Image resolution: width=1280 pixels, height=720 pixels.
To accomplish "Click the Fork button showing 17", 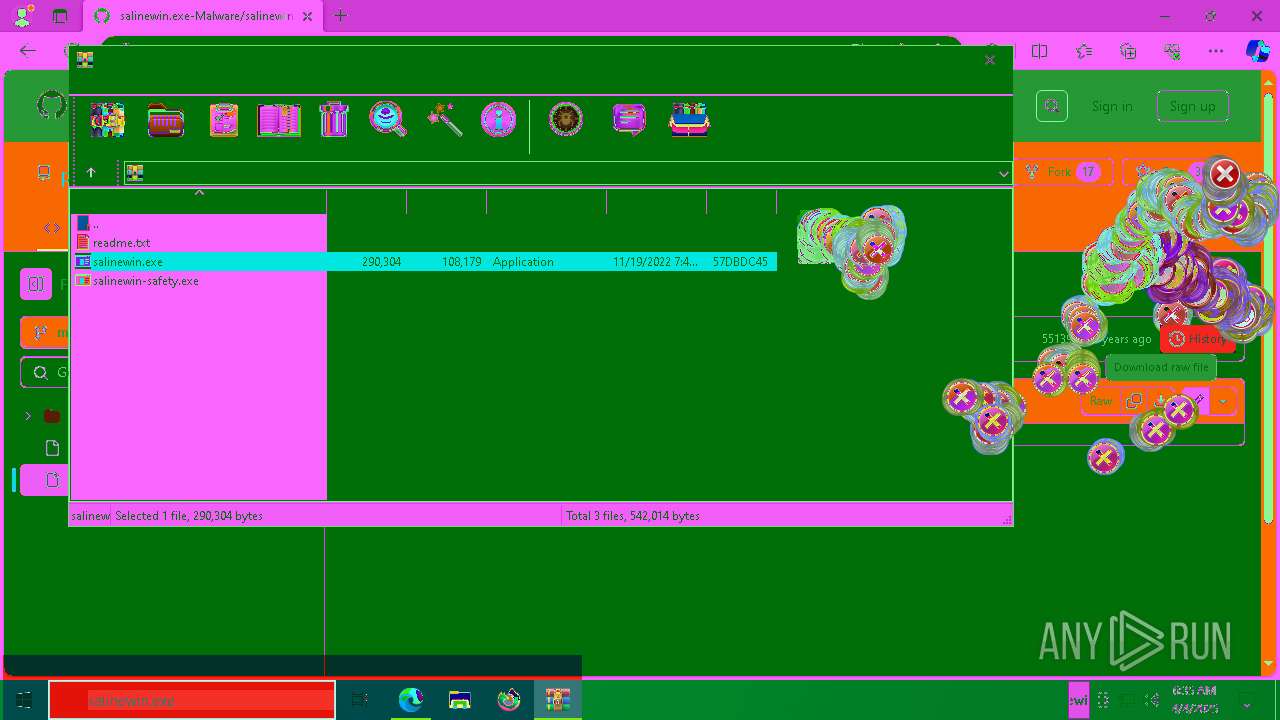I will point(1067,172).
